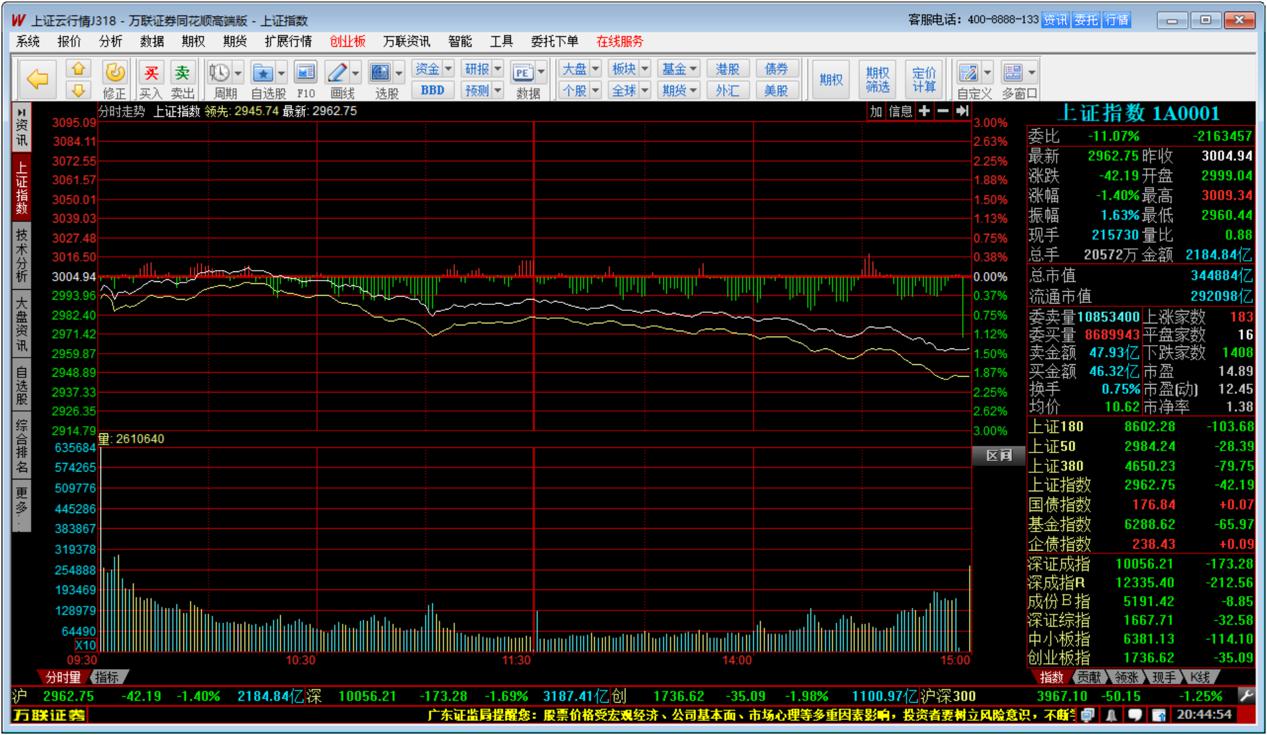
Task: Click the 期权筛选 button
Action: [x=877, y=79]
